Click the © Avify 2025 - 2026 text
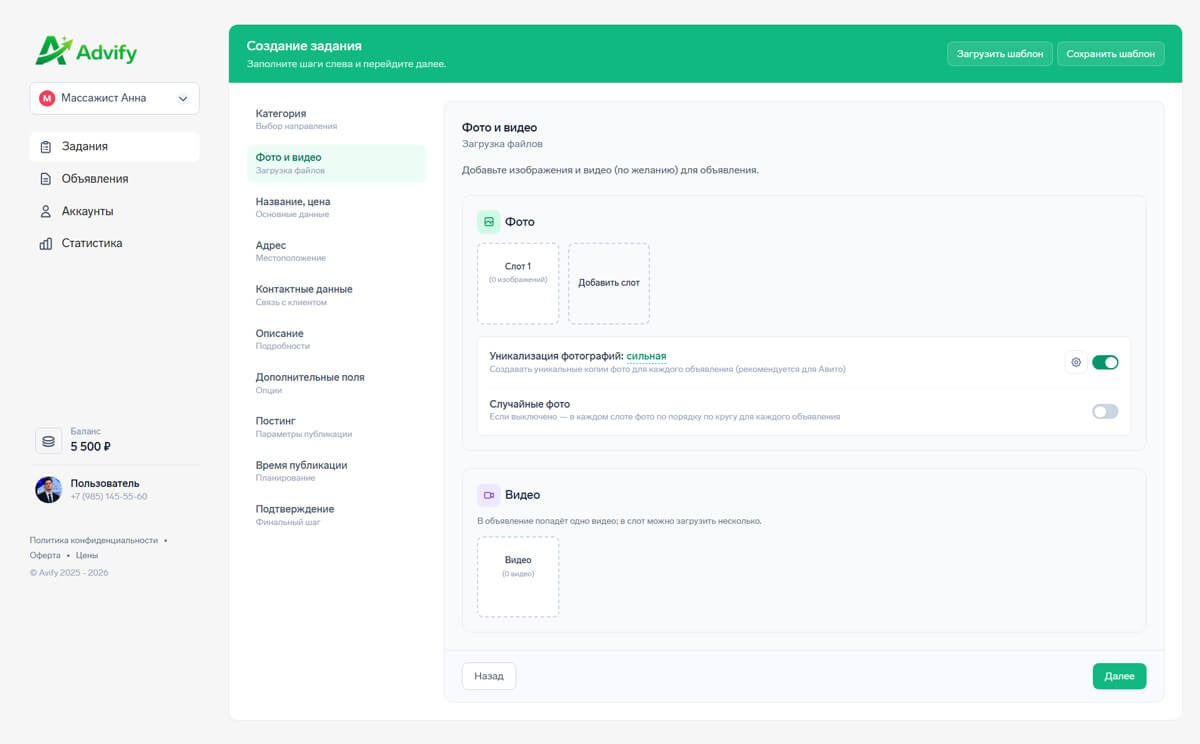This screenshot has height=744, width=1200. click(x=69, y=573)
